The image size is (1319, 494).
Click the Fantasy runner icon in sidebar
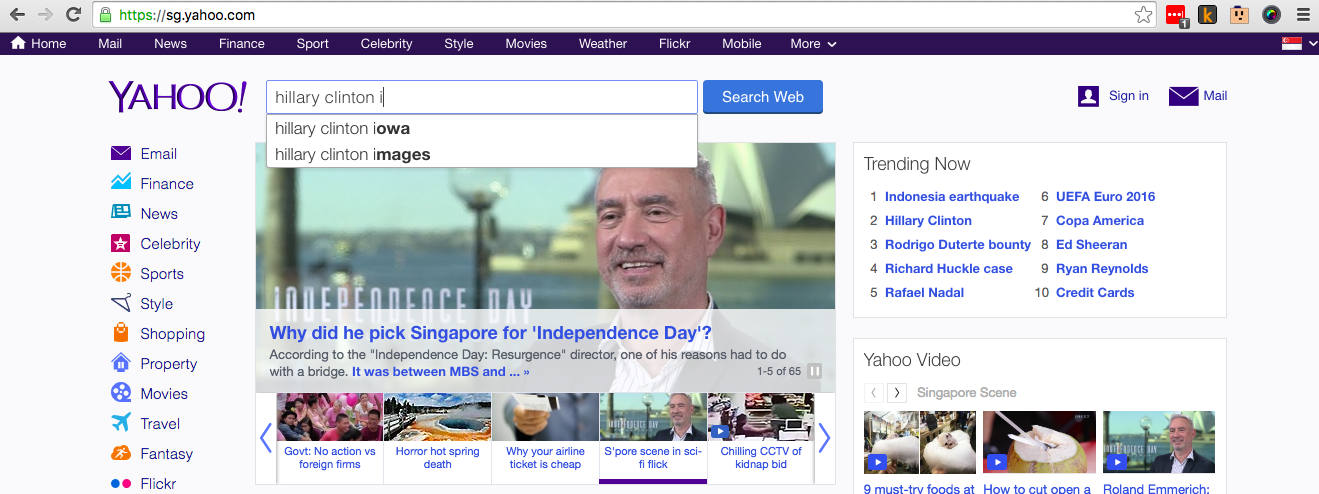click(x=121, y=453)
